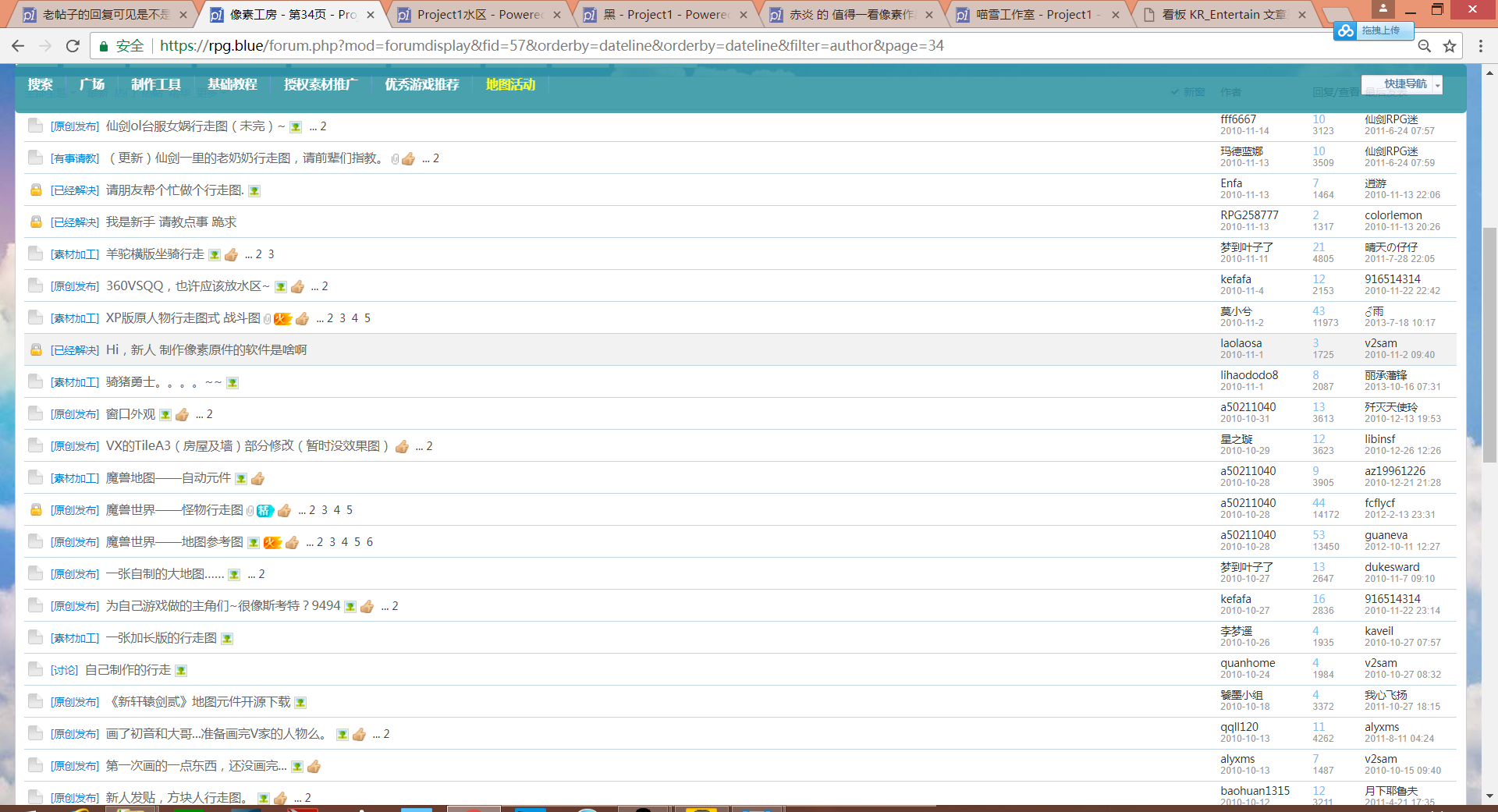
Task: Click last reply time 2010-11-13 22:06
Action: [1402, 195]
